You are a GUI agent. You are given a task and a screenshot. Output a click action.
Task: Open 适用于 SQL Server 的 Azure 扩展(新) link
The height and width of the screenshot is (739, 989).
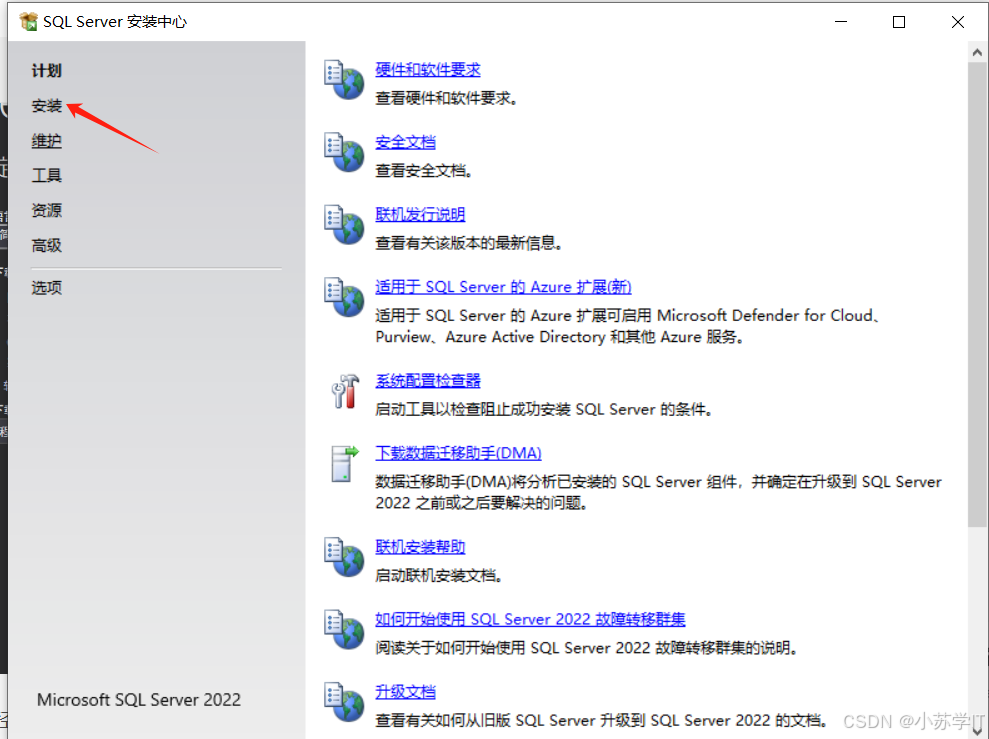[x=503, y=288]
